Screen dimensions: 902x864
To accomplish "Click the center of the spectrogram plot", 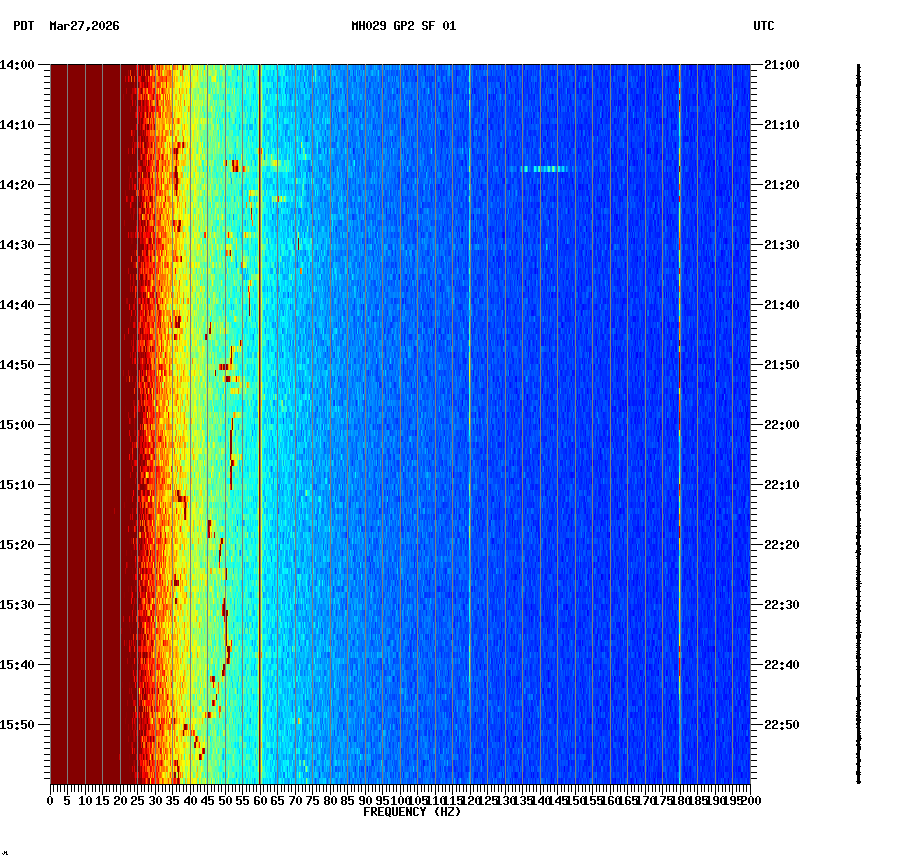I will [x=398, y=424].
